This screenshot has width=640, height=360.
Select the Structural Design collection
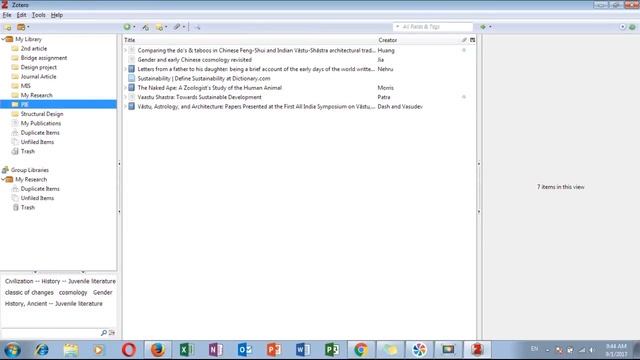point(42,114)
